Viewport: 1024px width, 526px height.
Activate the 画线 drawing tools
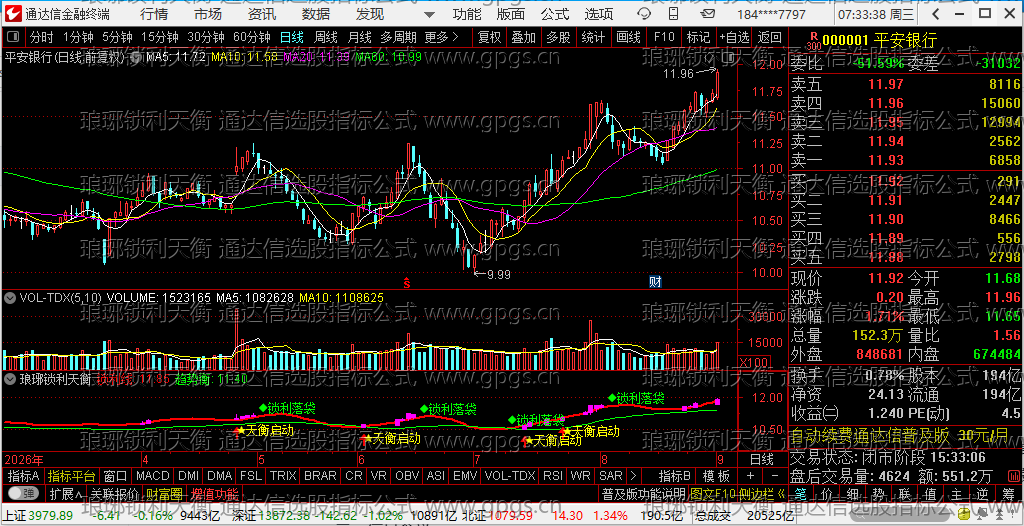click(x=628, y=37)
